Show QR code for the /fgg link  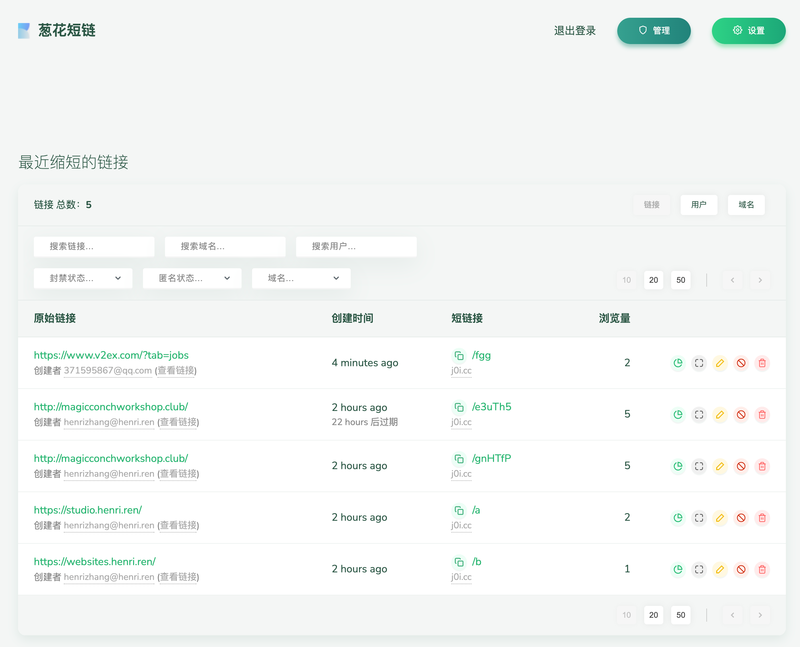(699, 363)
